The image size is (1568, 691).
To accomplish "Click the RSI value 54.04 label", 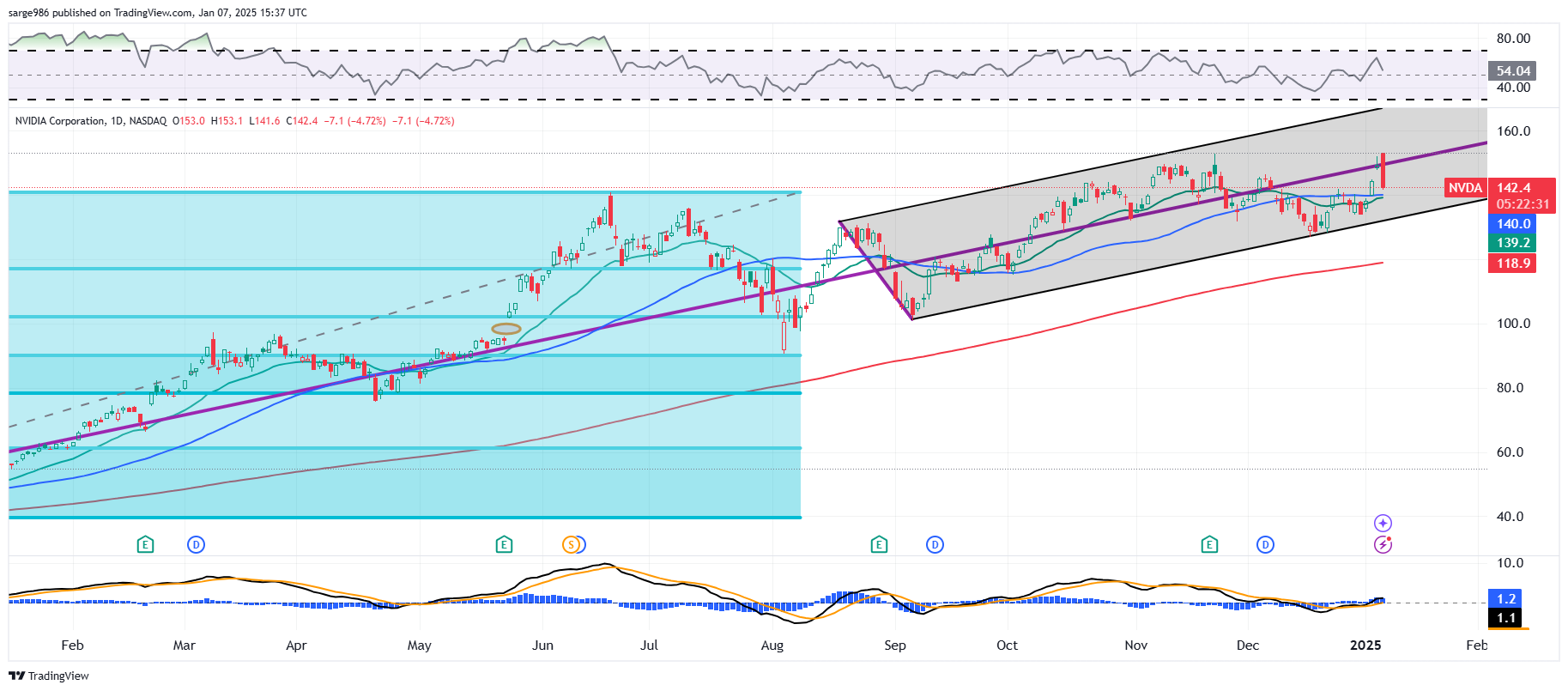I will tap(1513, 71).
